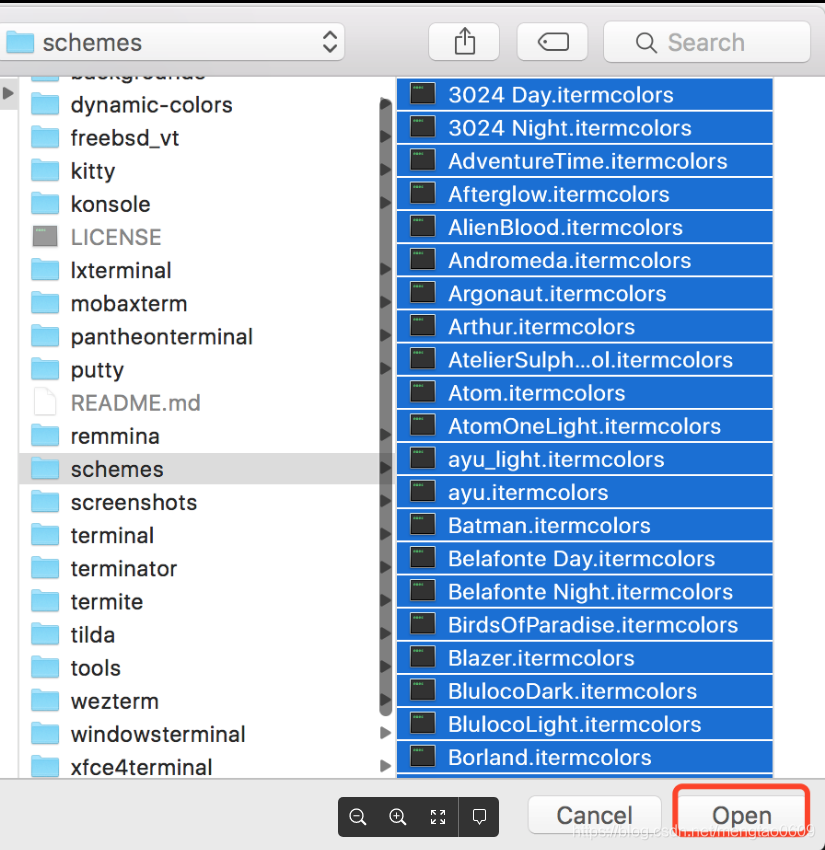Image resolution: width=825 pixels, height=850 pixels.
Task: Click the dynamic-colors folder icon
Action: click(45, 105)
